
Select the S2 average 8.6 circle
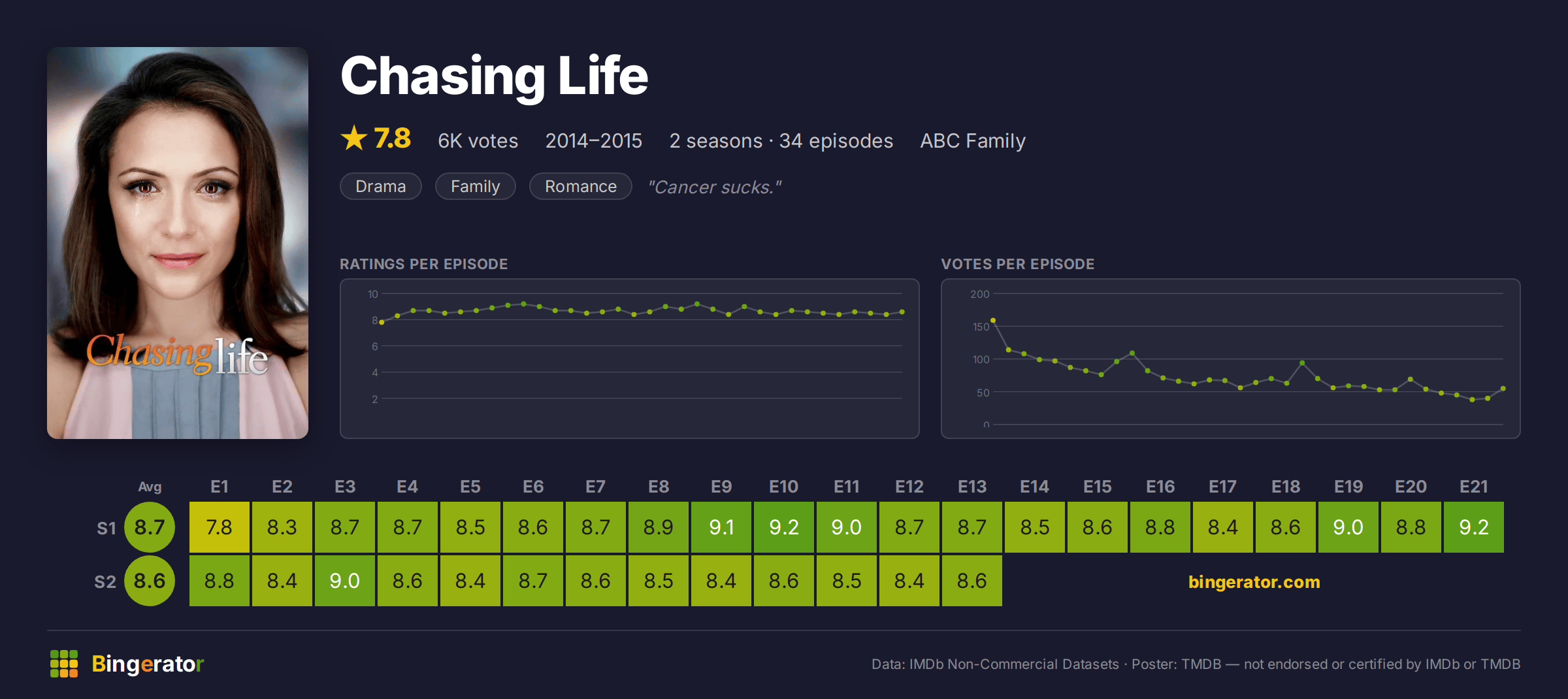(x=150, y=581)
